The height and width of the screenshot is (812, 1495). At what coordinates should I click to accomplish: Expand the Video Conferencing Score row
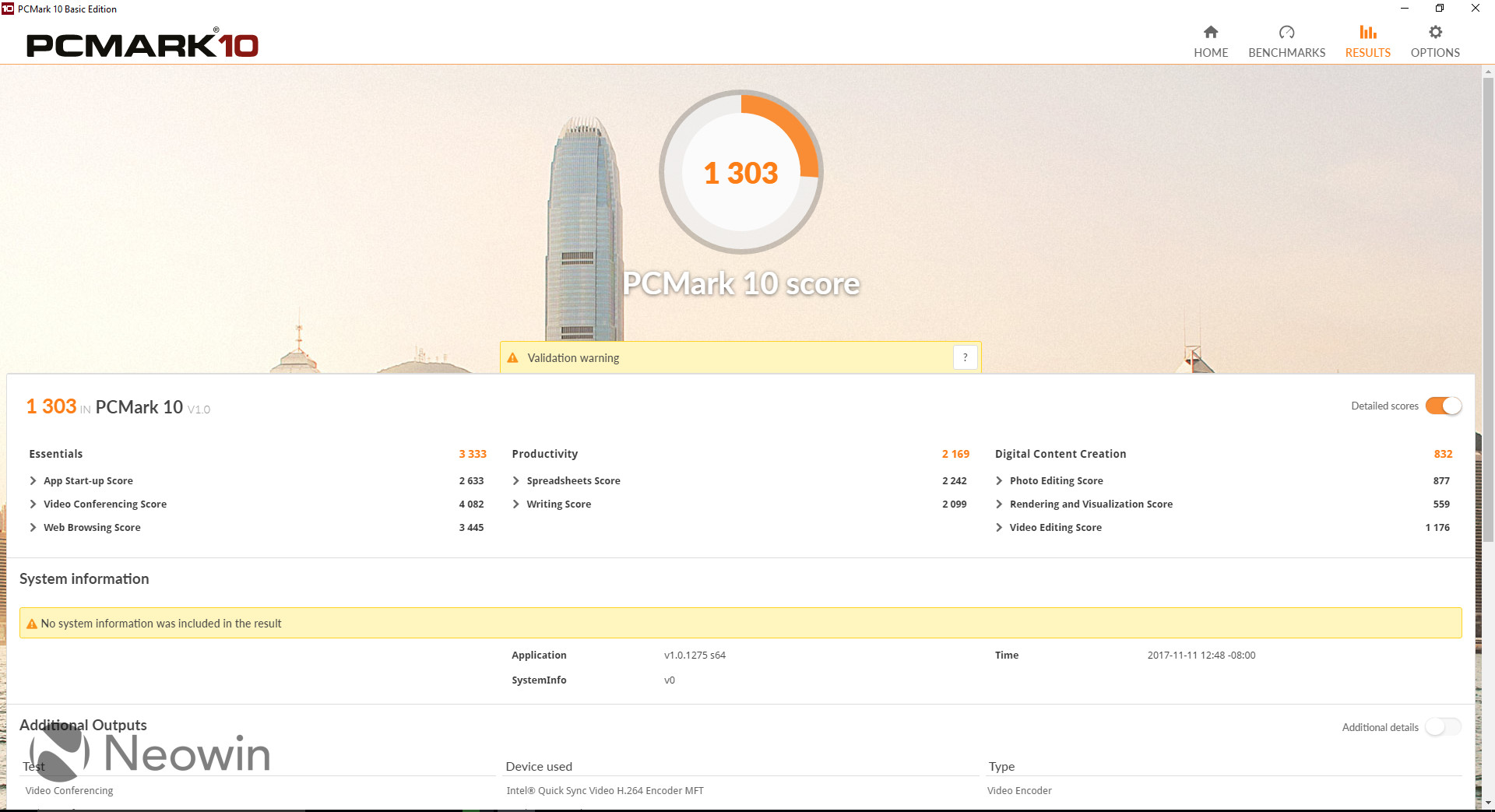pyautogui.click(x=33, y=504)
